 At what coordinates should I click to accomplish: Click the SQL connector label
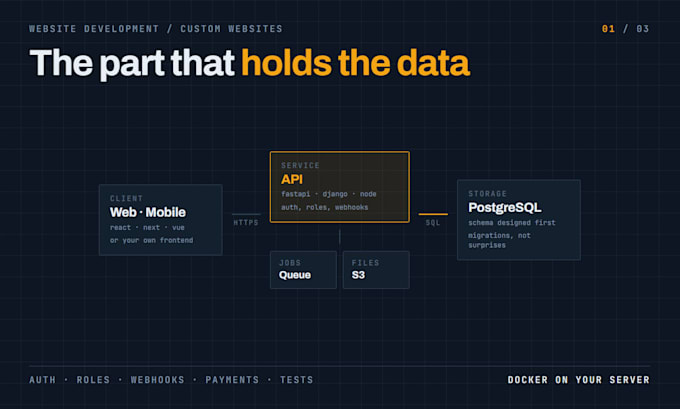pyautogui.click(x=433, y=222)
